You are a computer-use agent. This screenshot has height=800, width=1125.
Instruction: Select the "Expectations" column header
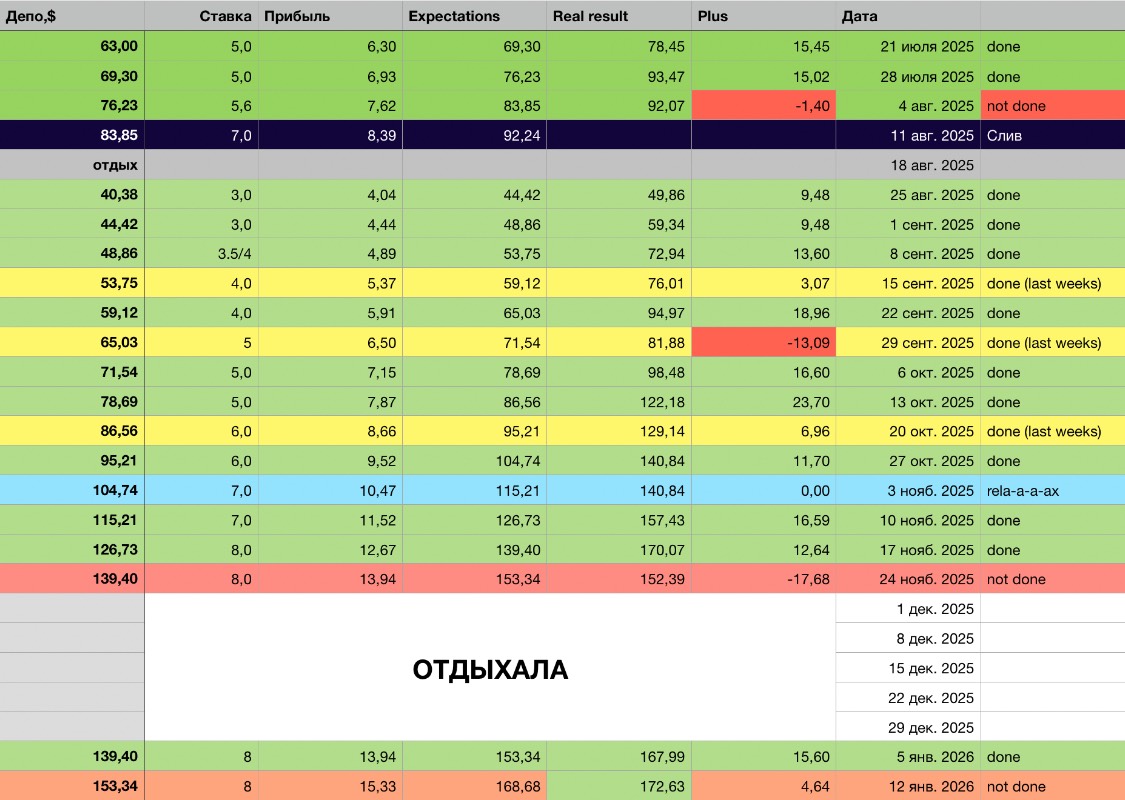[474, 16]
